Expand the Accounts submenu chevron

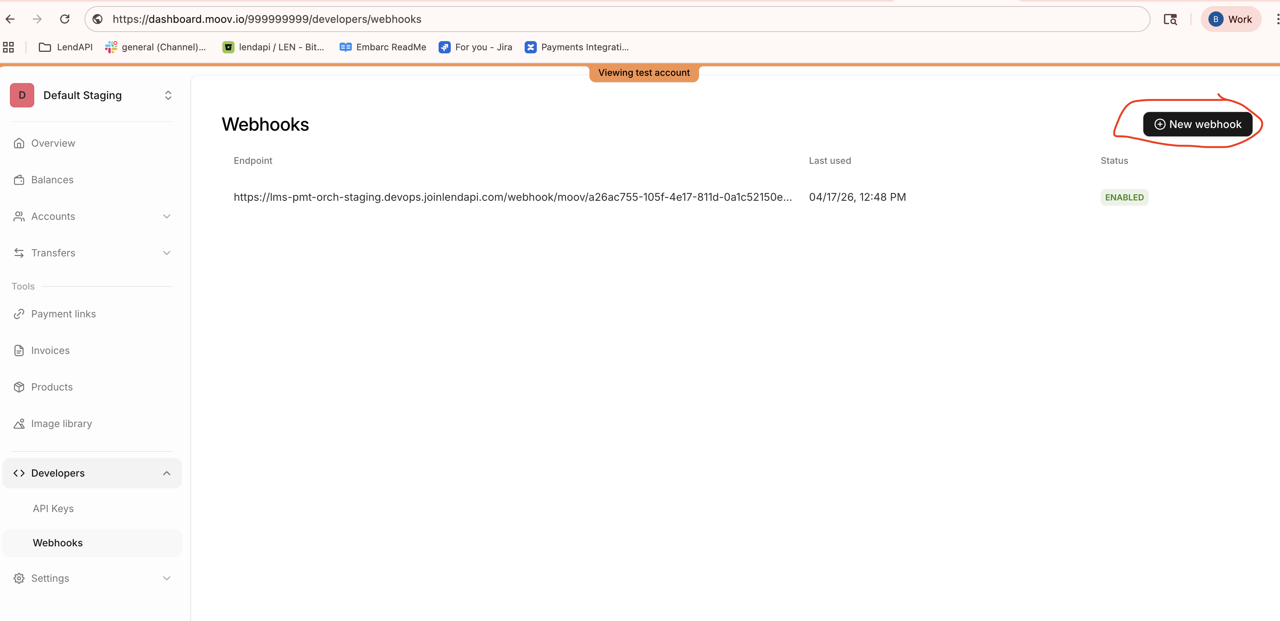pos(167,216)
